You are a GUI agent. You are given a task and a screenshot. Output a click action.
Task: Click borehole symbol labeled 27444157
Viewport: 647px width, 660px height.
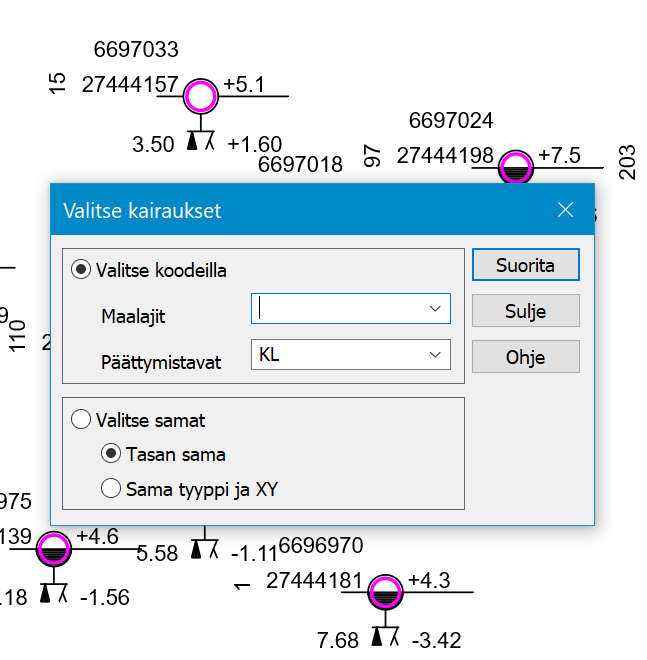point(201,96)
